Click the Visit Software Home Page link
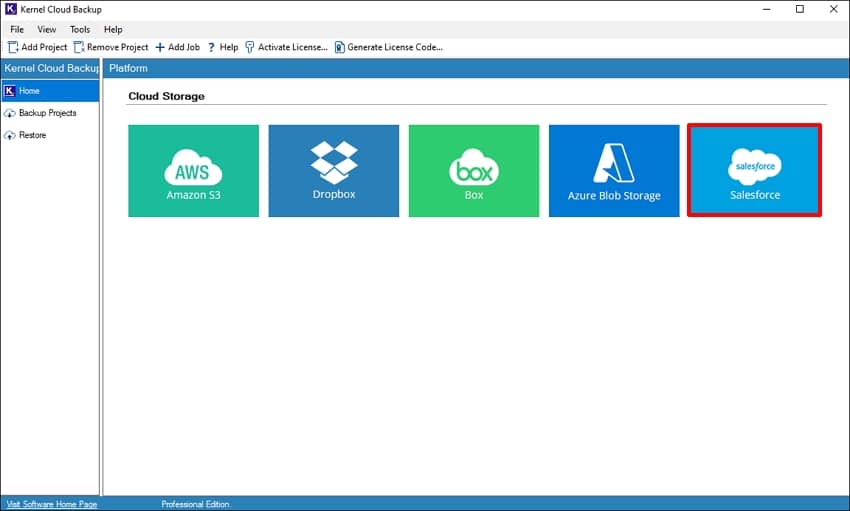Screen dimensions: 850x511 (x=52, y=504)
